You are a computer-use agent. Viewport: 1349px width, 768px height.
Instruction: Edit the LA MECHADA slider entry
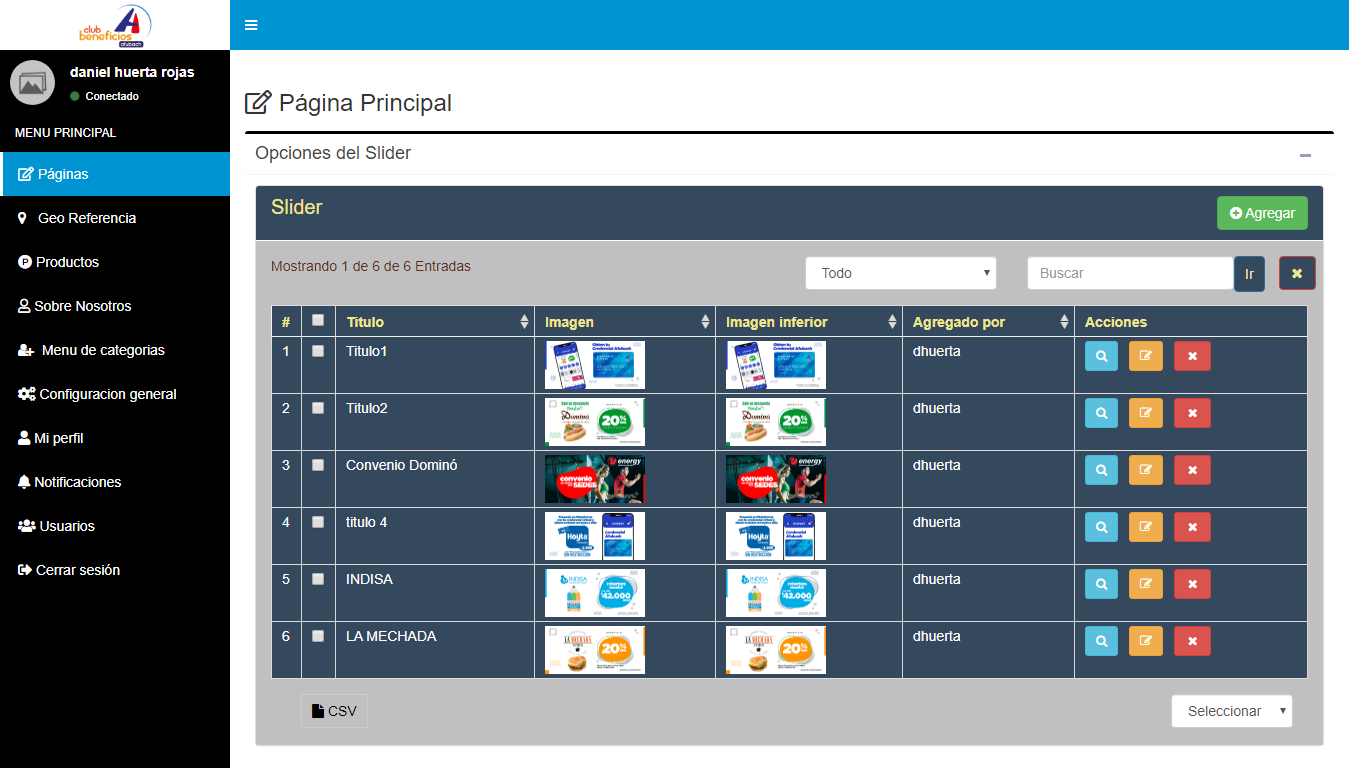pos(1146,641)
